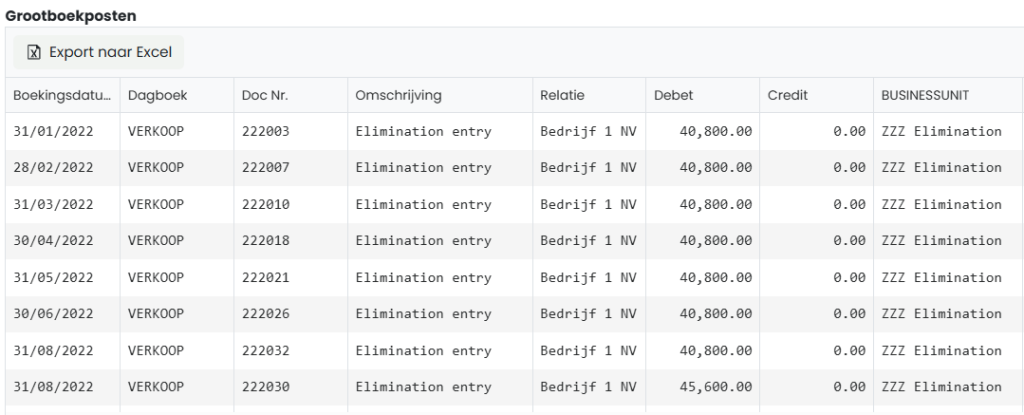The image size is (1024, 415).
Task: Click the Excel icon in the export button
Action: pos(32,51)
